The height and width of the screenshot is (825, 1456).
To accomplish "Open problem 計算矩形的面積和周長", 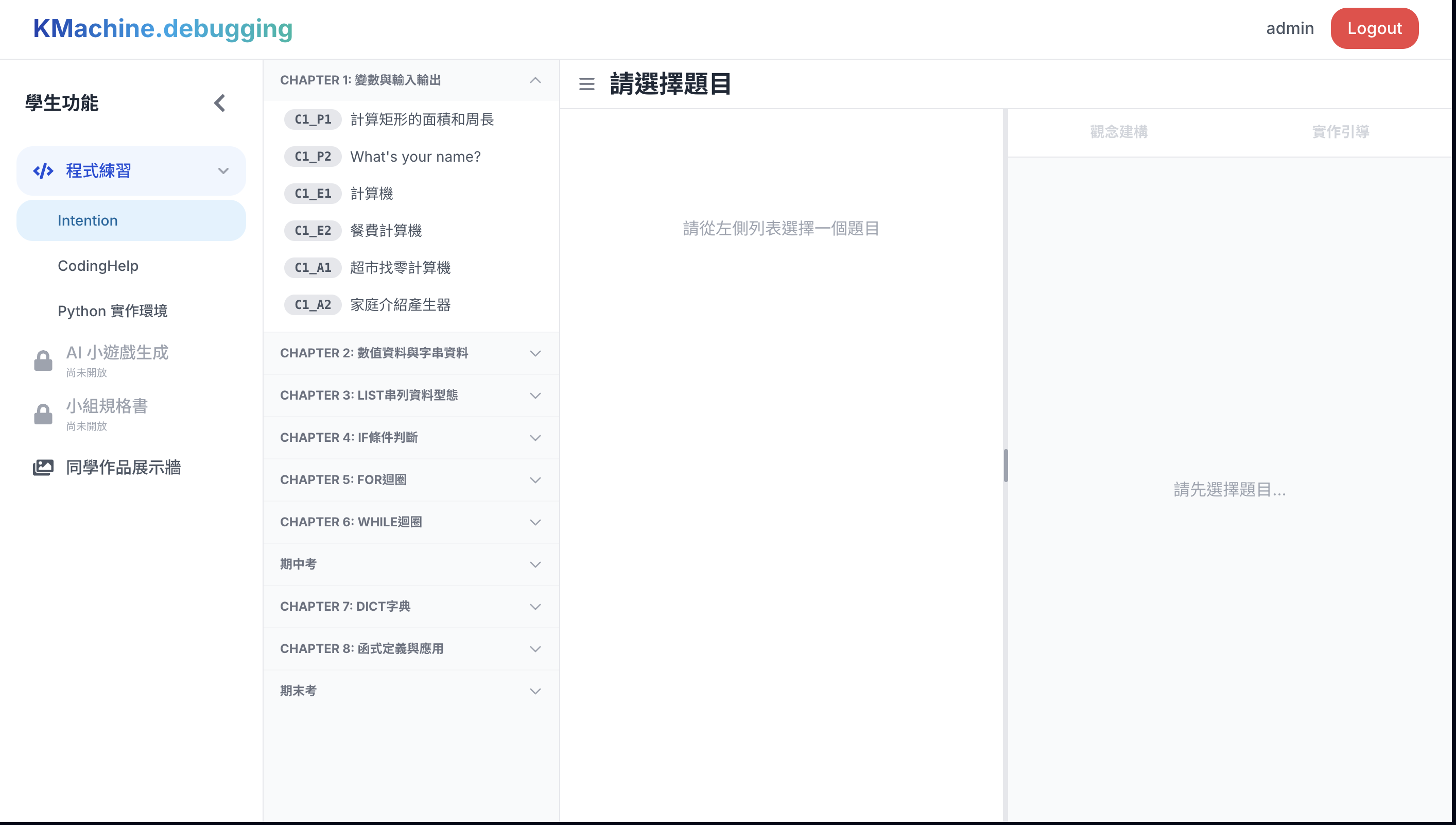I will pyautogui.click(x=422, y=119).
